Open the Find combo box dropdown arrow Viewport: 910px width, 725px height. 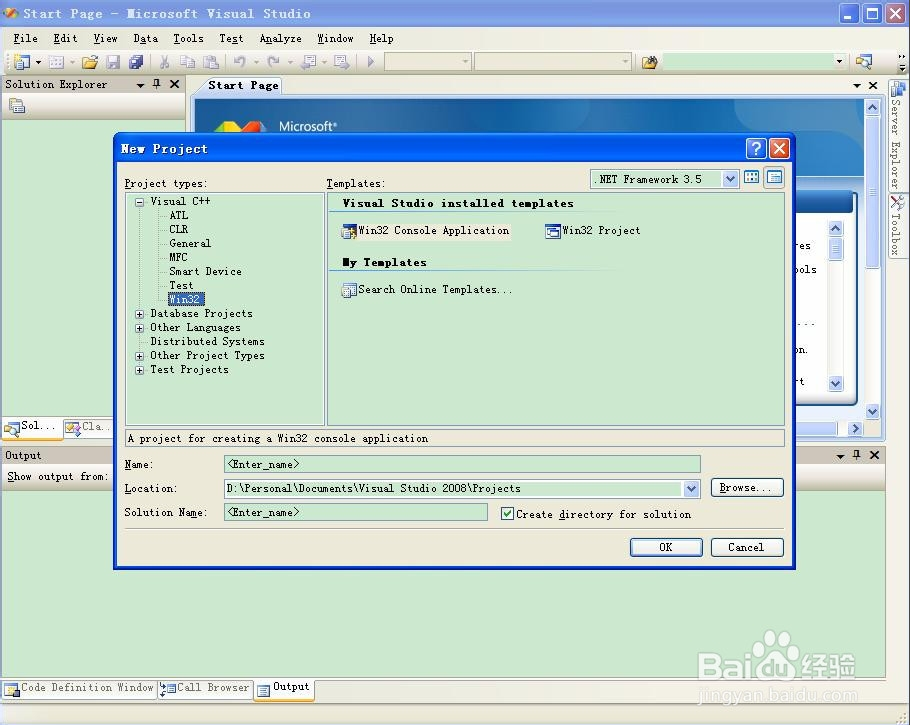(x=839, y=62)
